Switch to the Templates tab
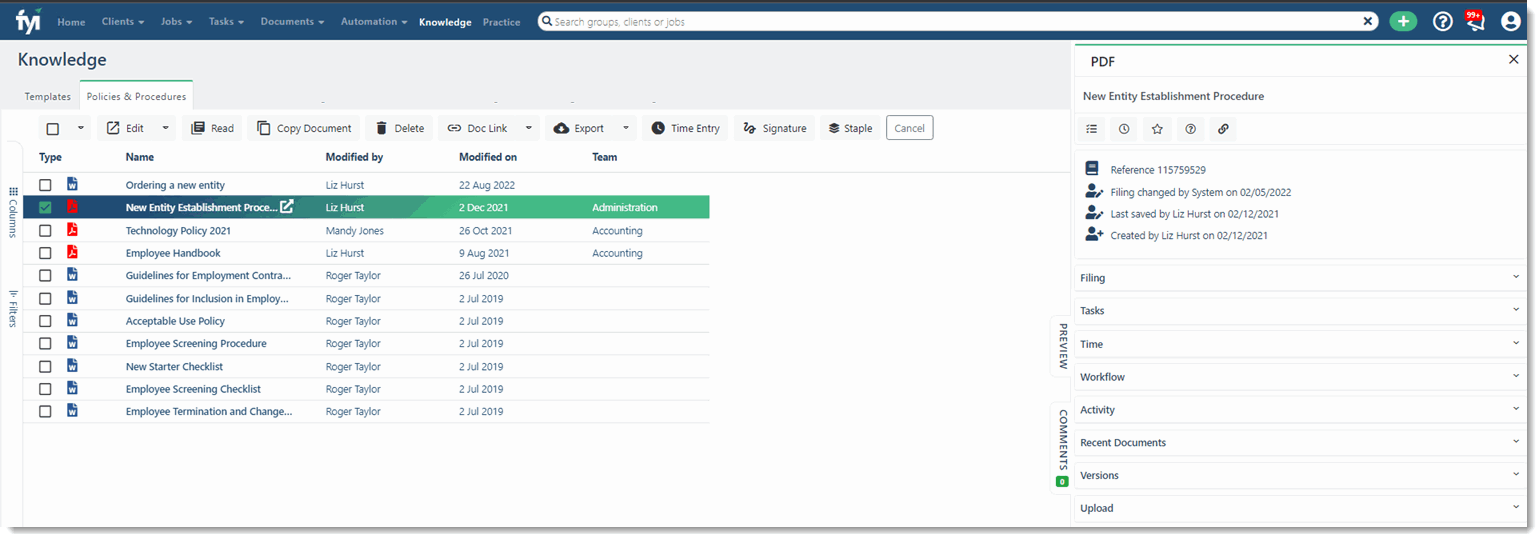The height and width of the screenshot is (534, 1536). tap(48, 97)
